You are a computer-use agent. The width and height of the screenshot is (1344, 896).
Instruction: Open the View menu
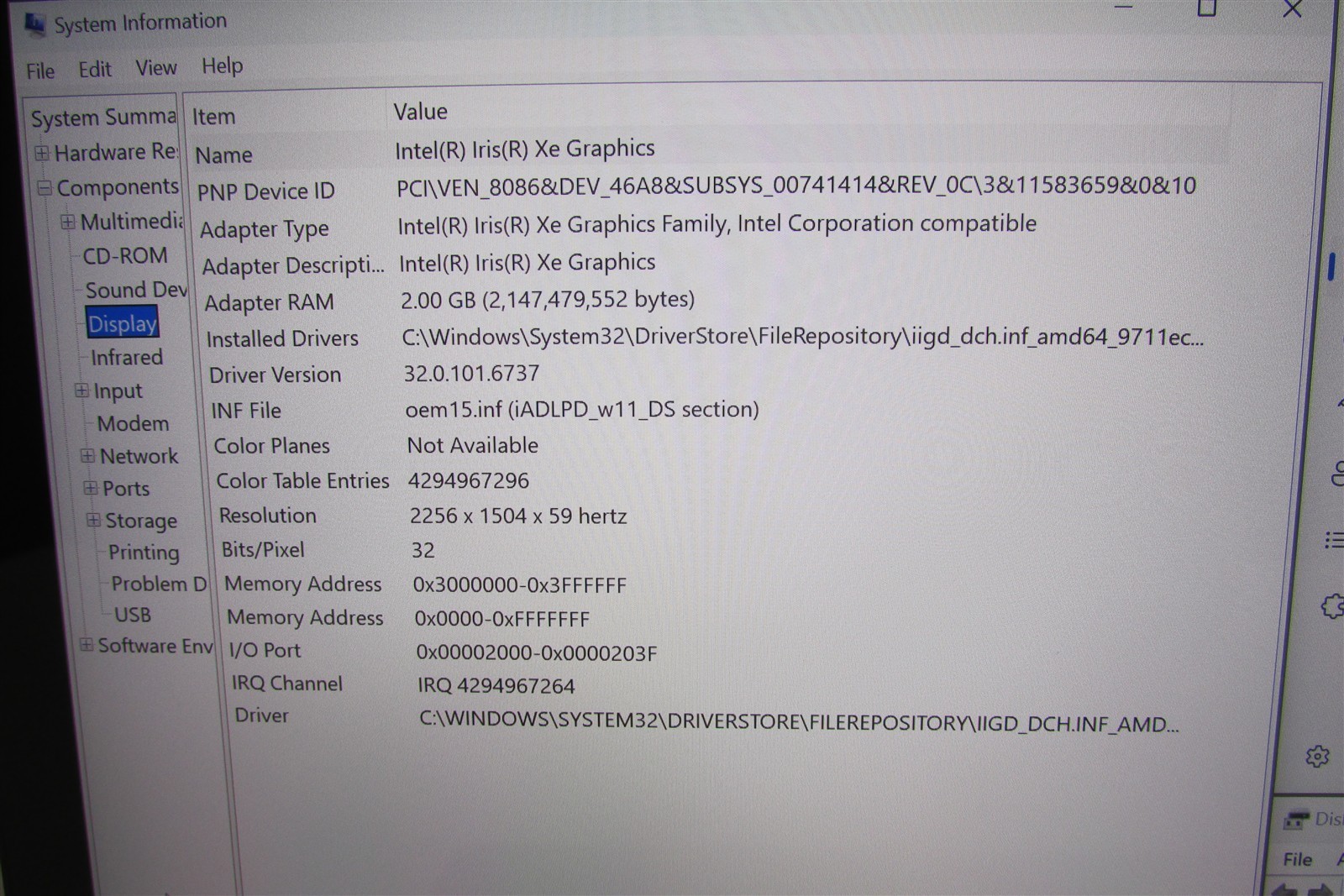pos(156,67)
